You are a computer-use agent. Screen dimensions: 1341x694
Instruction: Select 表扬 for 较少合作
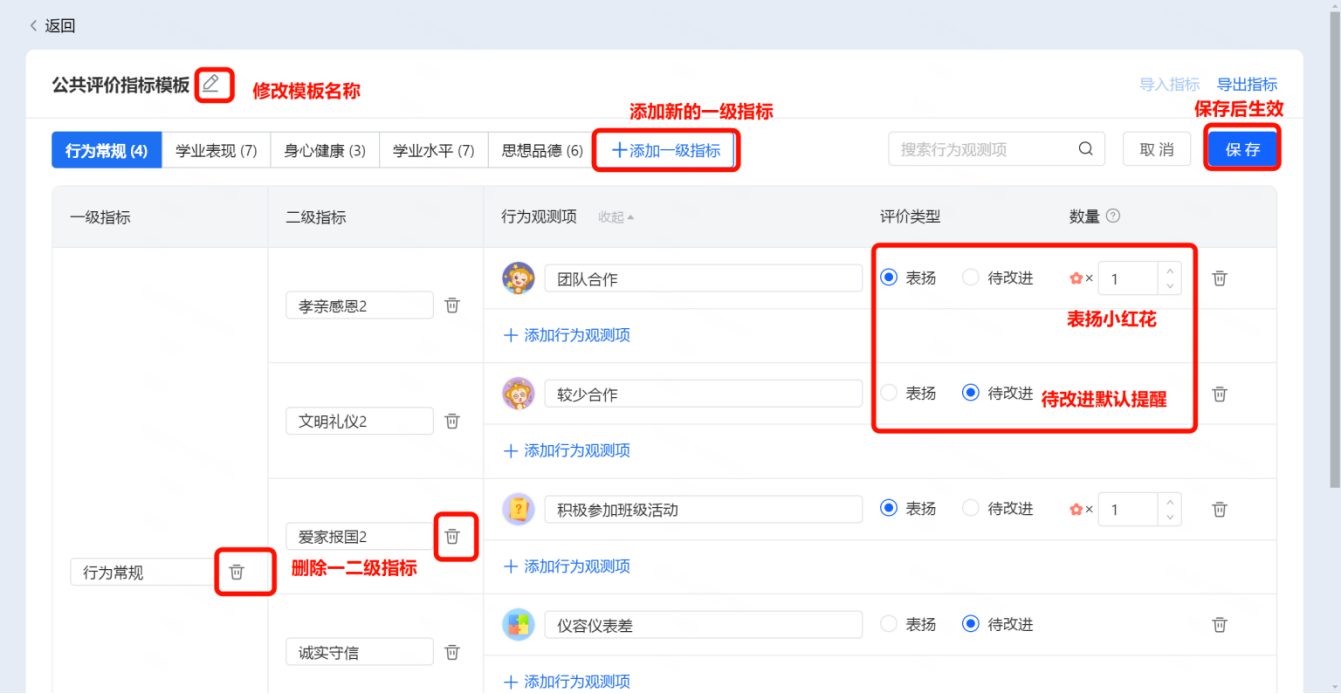pos(889,393)
